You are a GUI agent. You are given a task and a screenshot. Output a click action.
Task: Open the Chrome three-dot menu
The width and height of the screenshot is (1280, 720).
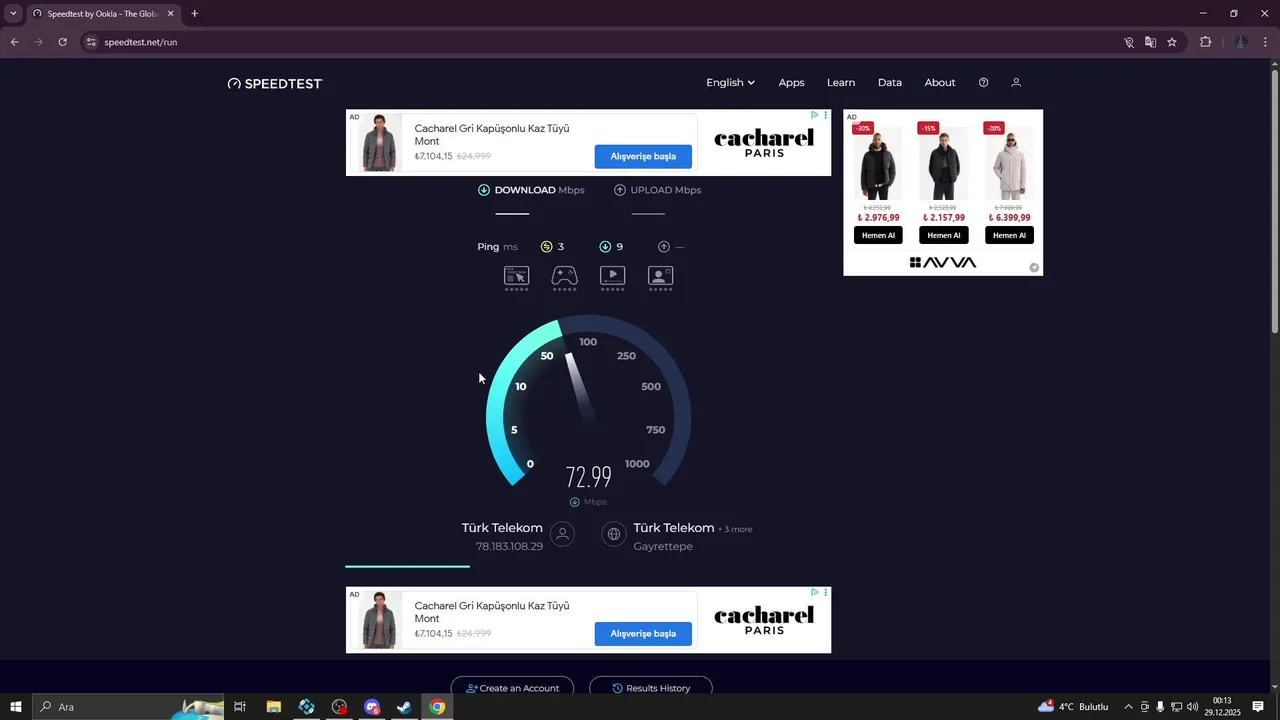click(x=1266, y=42)
